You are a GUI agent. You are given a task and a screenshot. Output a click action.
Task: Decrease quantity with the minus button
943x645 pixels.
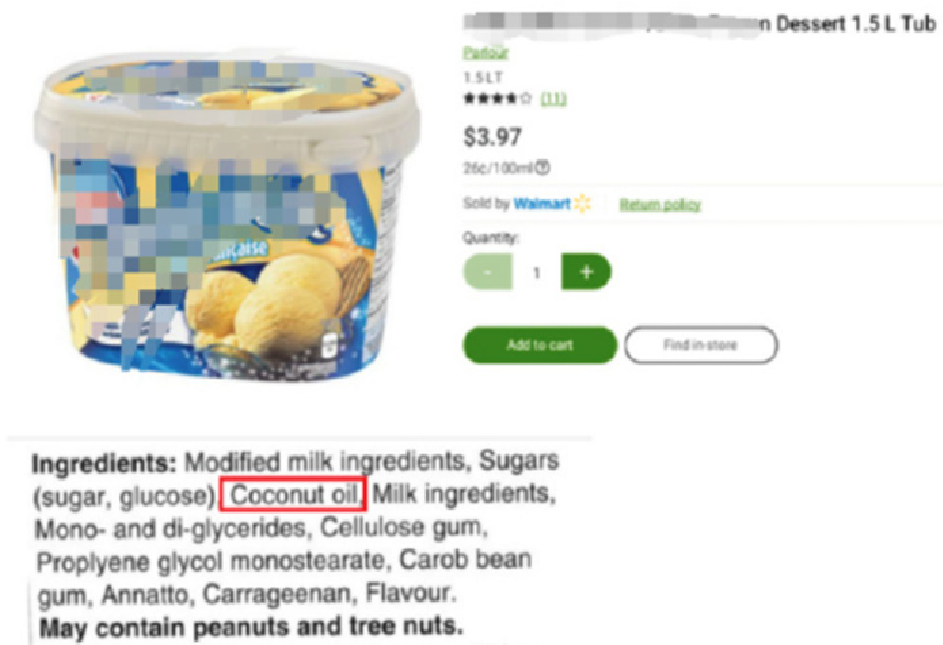[487, 272]
